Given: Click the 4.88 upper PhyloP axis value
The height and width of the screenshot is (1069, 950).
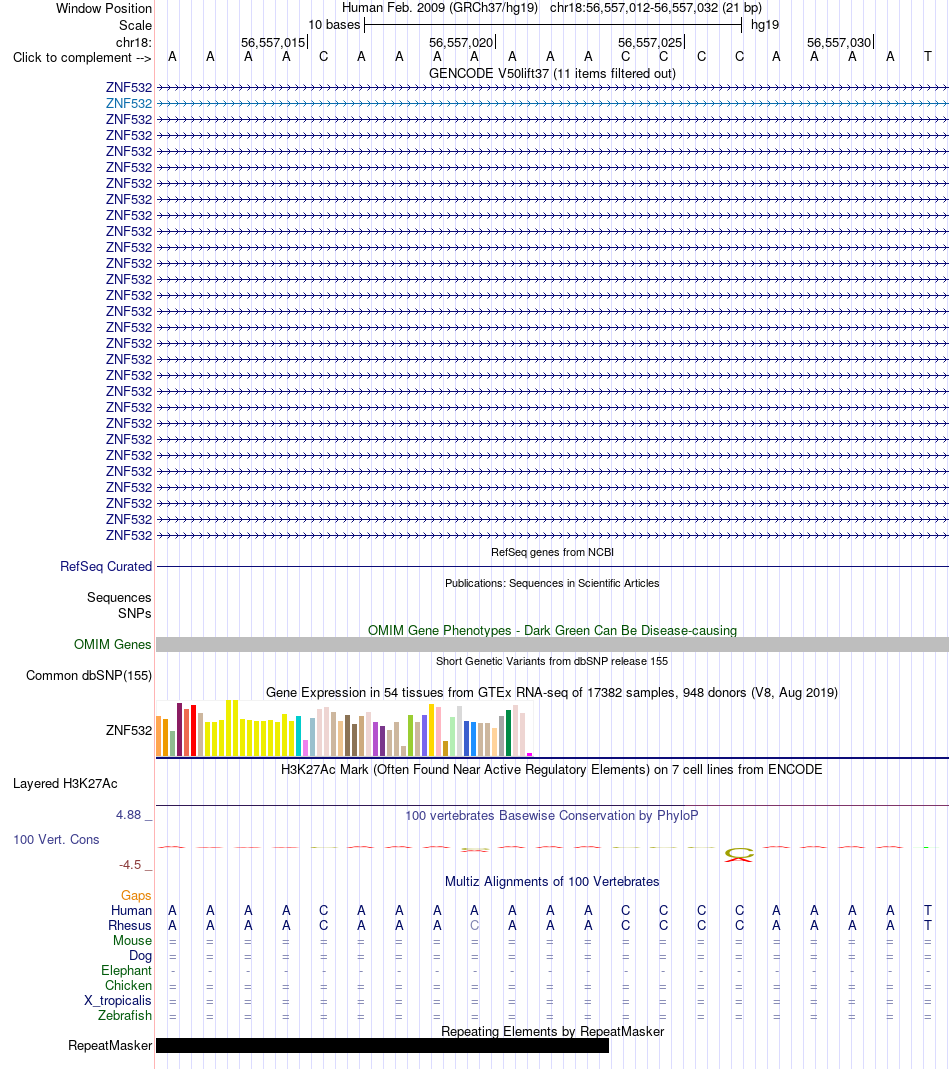Looking at the screenshot, I should [x=128, y=815].
